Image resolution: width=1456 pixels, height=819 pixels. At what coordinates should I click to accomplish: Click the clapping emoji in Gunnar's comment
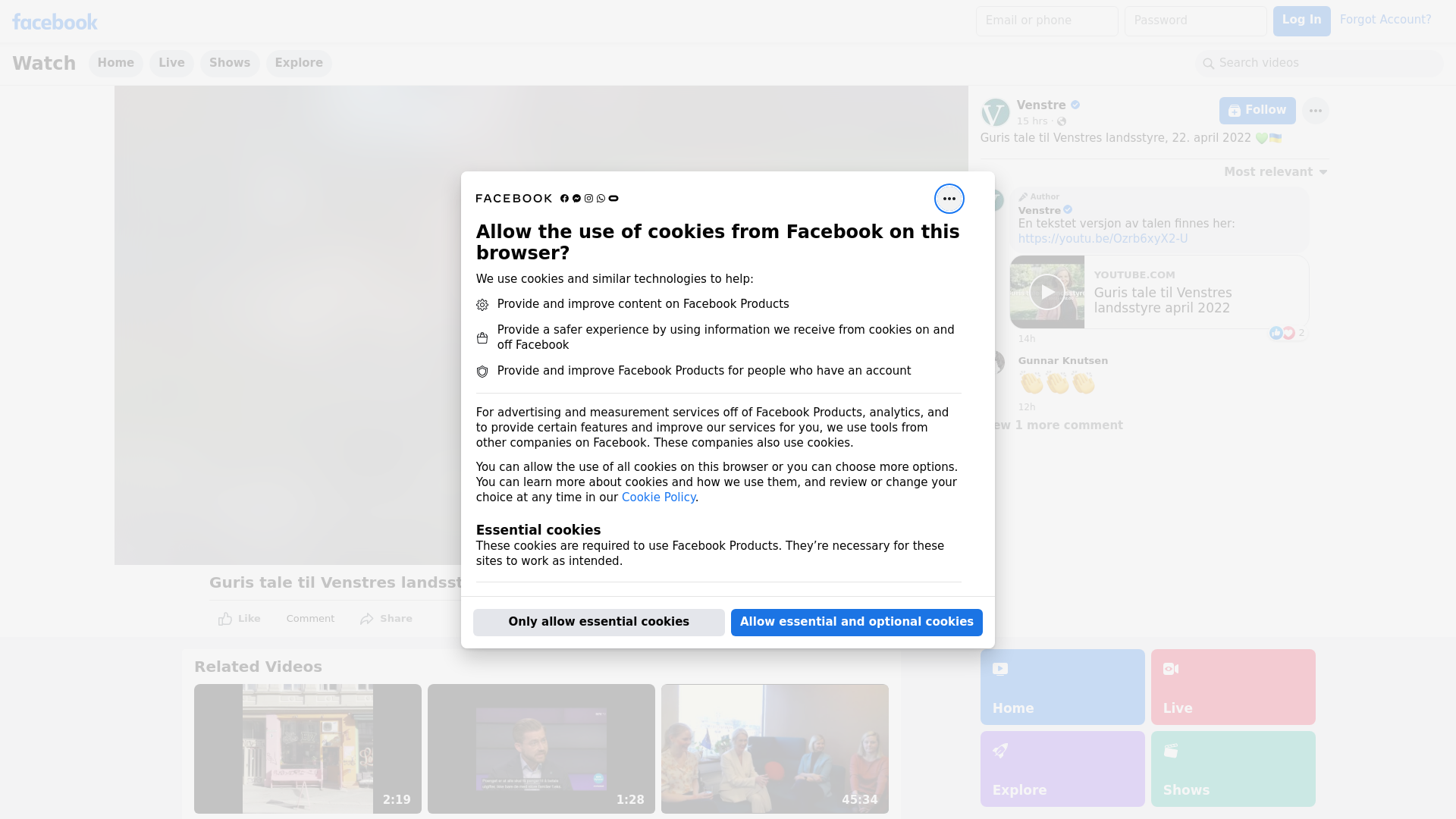1057,383
